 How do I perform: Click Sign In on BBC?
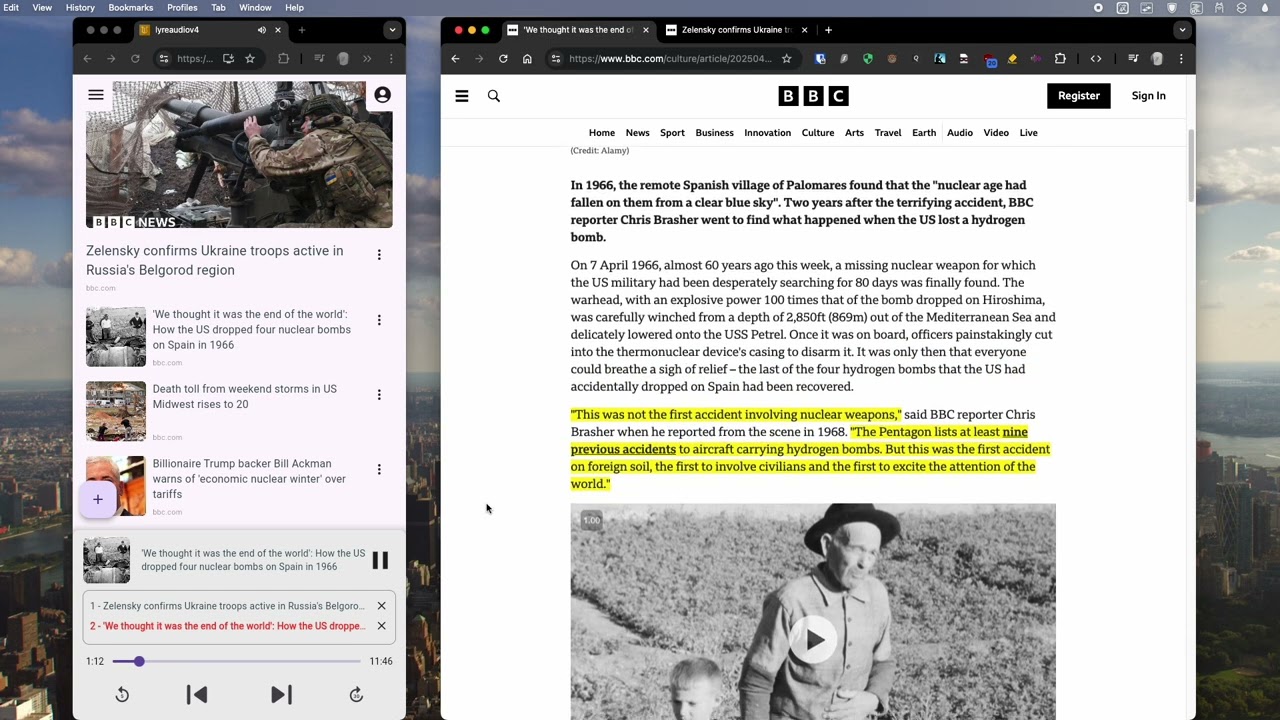click(x=1148, y=96)
